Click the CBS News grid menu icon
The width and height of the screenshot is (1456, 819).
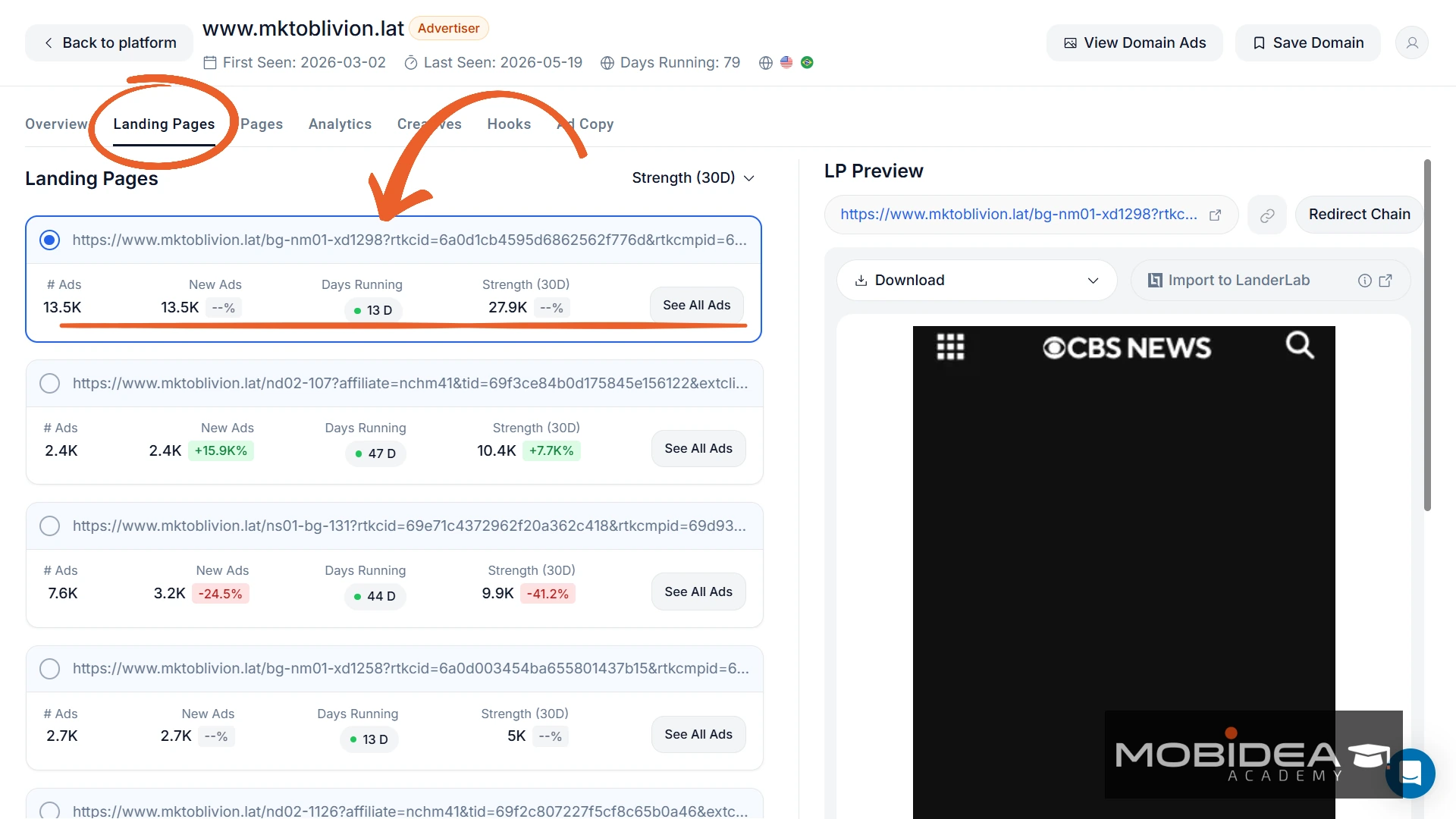click(950, 347)
